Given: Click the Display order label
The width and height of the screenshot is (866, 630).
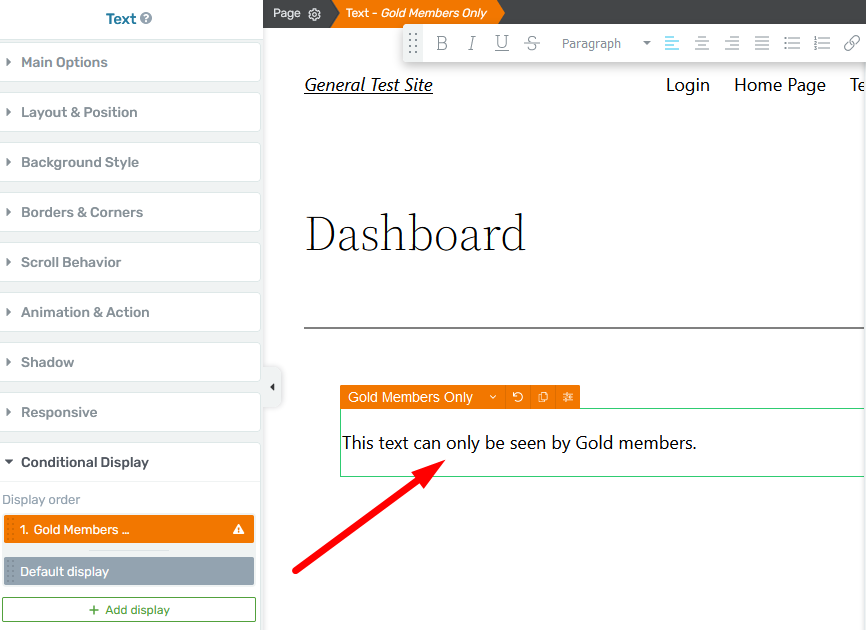Looking at the screenshot, I should point(41,500).
